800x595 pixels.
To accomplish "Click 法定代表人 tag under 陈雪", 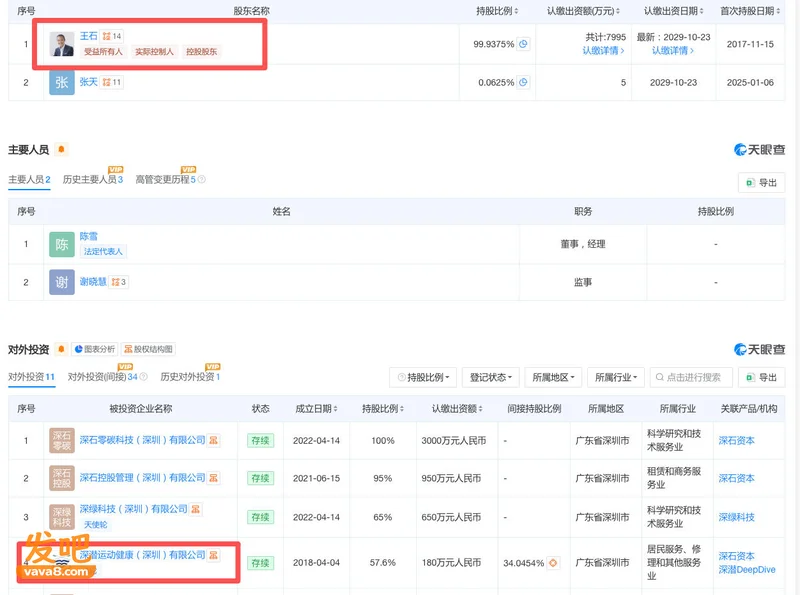I will [103, 252].
